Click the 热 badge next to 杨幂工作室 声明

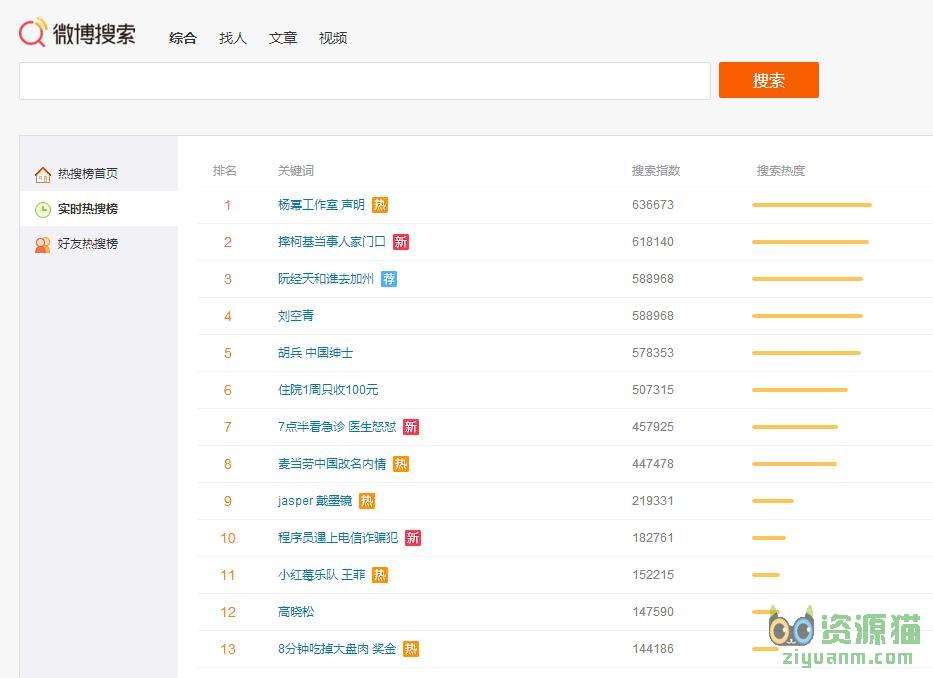pyautogui.click(x=380, y=205)
